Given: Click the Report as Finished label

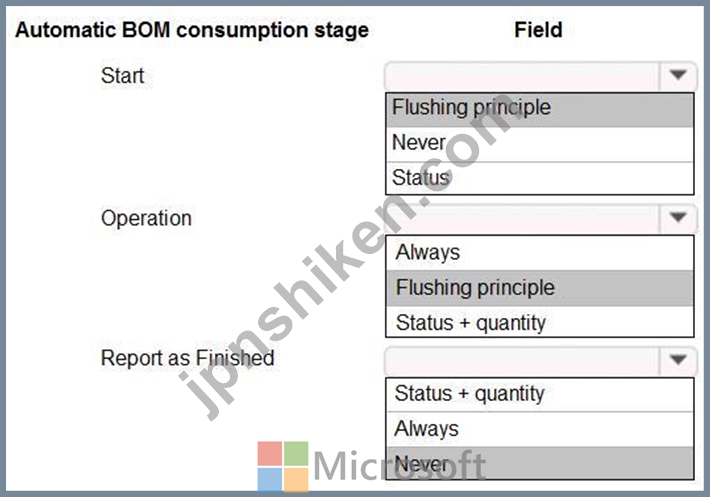Looking at the screenshot, I should pos(187,358).
